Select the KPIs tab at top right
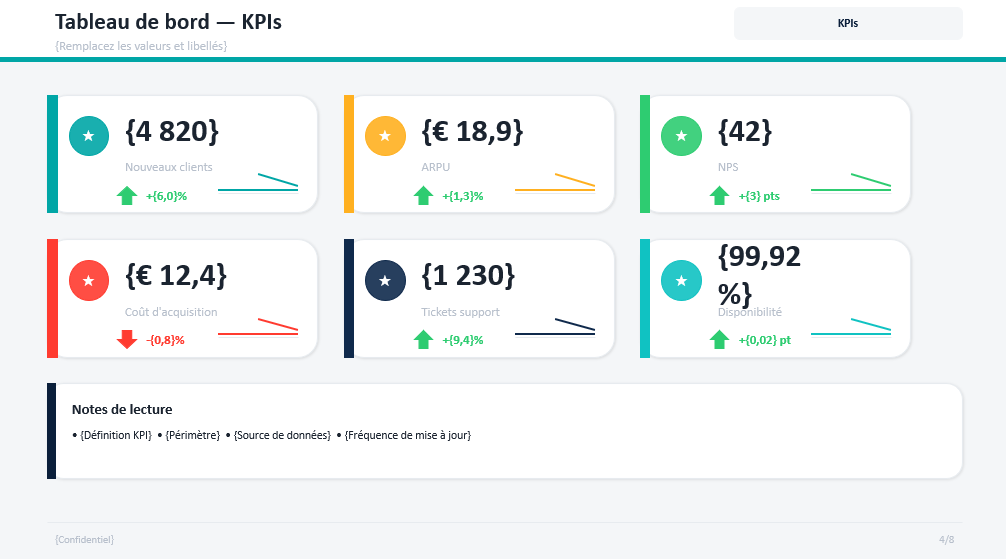The image size is (1006, 559). 848,23
